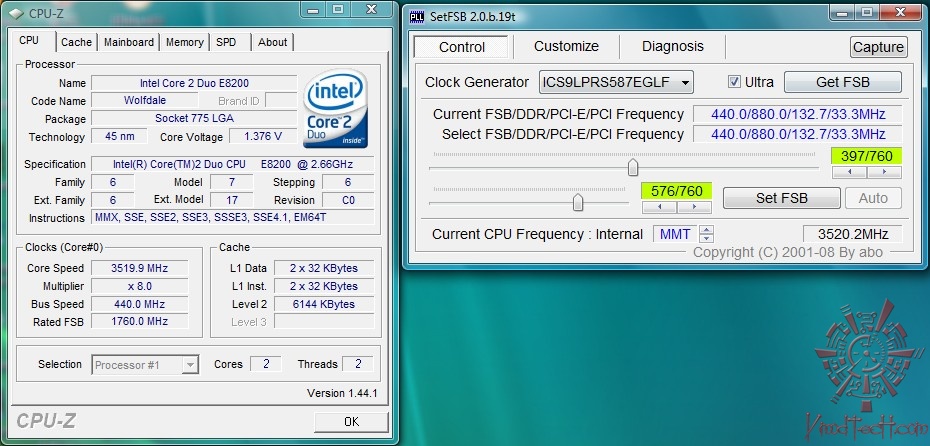Click the Multiplier x 8.0 value
Screen dimensions: 930x446
[x=139, y=286]
